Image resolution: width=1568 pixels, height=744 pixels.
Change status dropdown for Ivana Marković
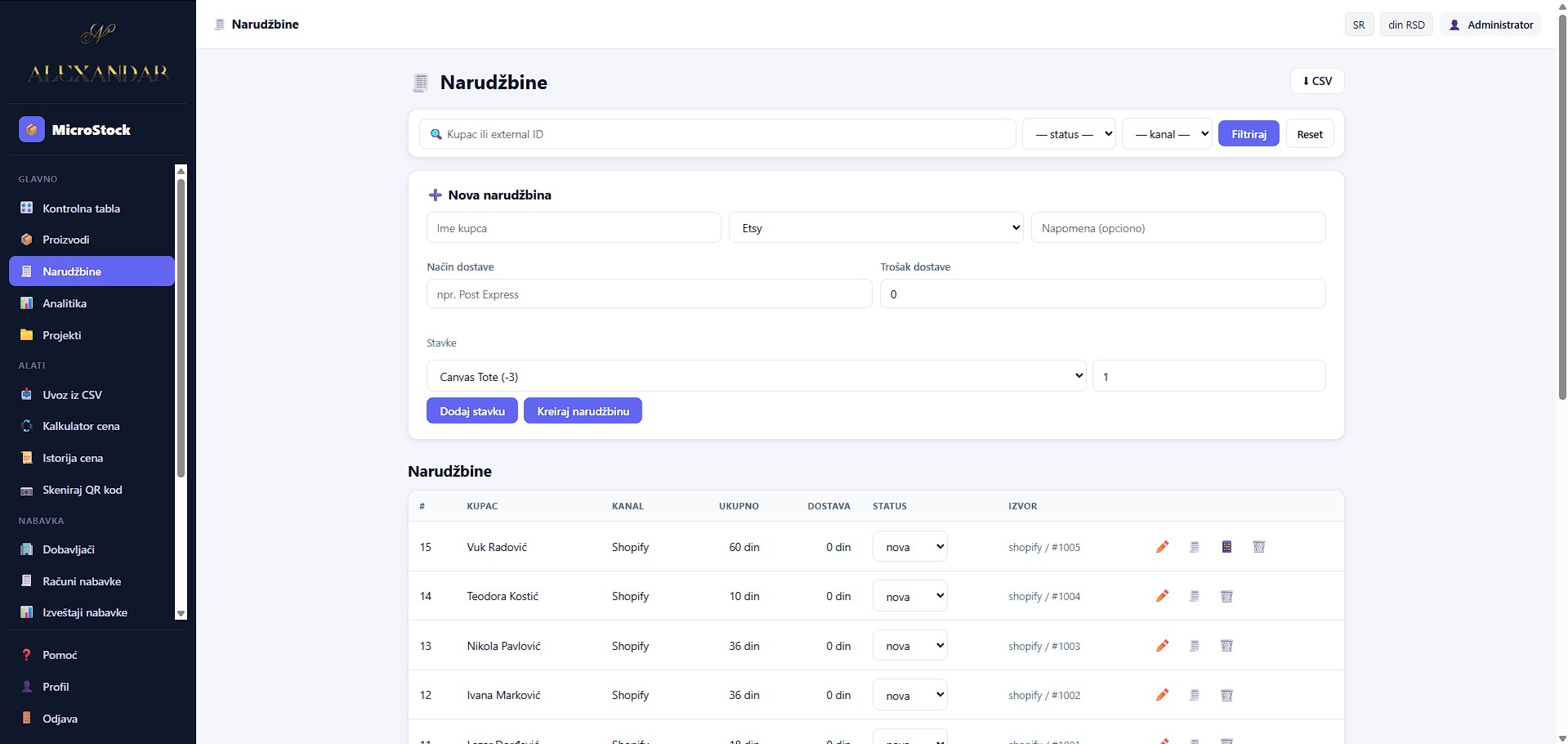click(910, 695)
